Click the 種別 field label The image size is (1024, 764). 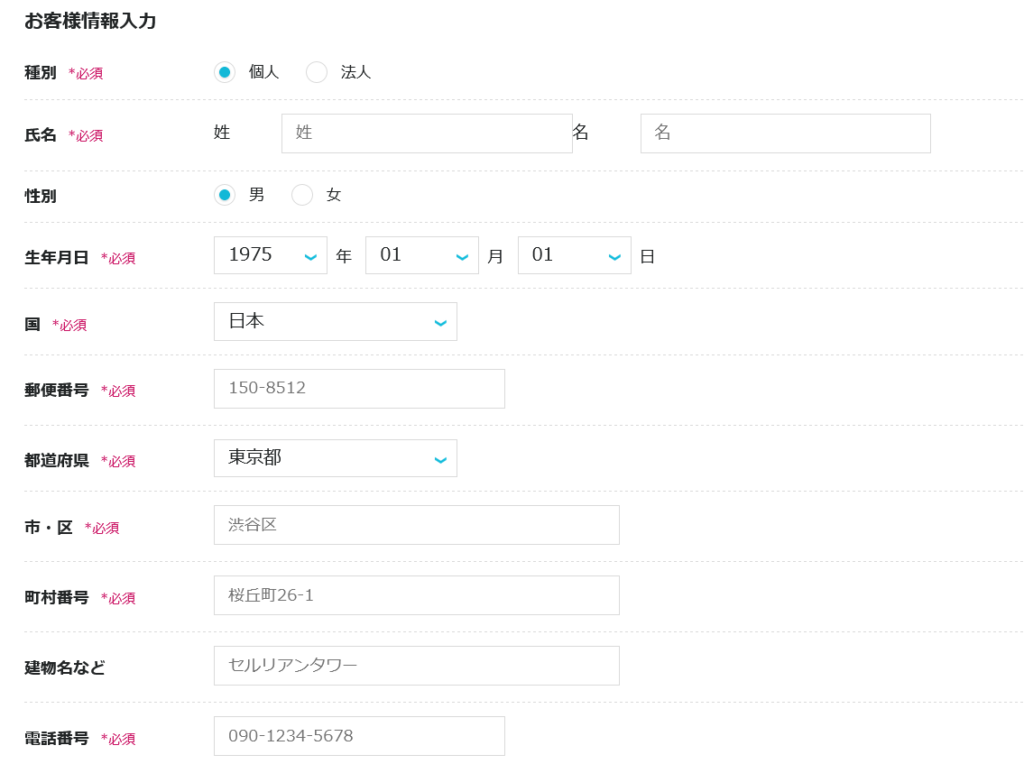click(x=40, y=72)
